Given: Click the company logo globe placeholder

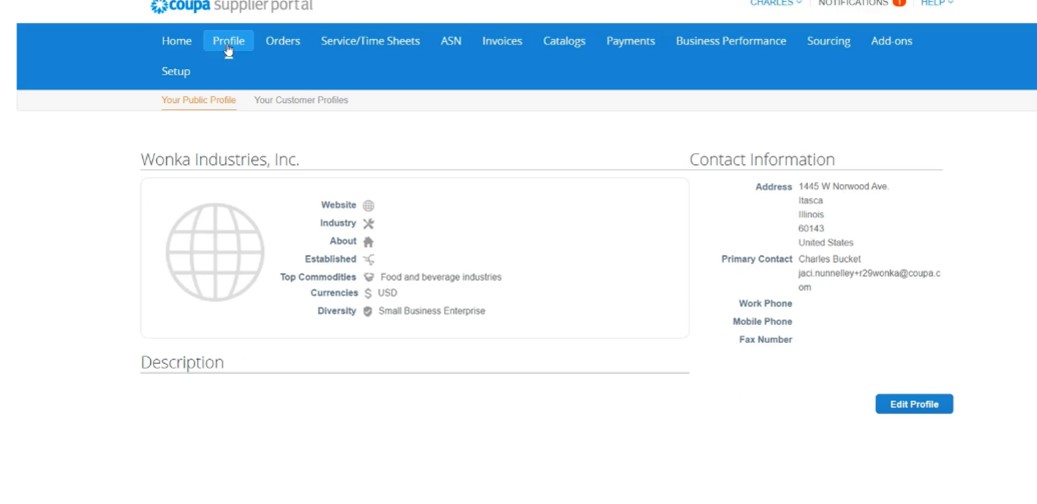Looking at the screenshot, I should [x=215, y=253].
